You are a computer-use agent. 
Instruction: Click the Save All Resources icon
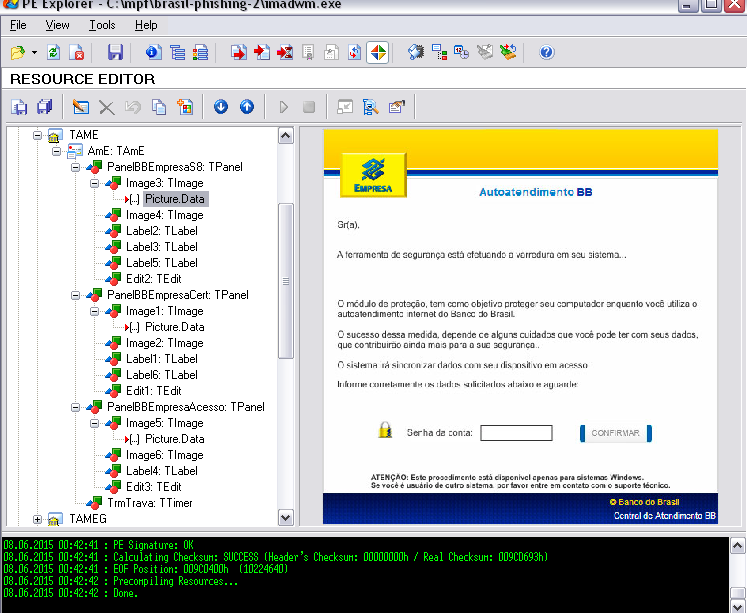pos(44,107)
